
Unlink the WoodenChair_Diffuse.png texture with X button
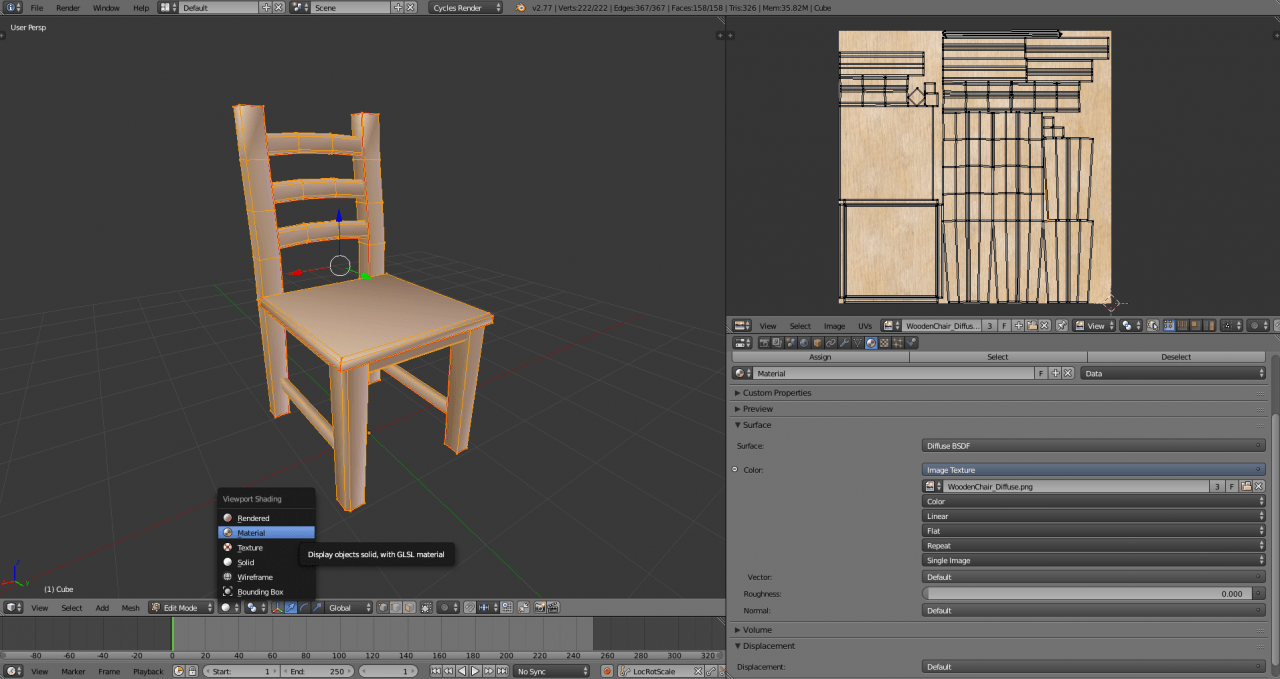(x=1259, y=486)
